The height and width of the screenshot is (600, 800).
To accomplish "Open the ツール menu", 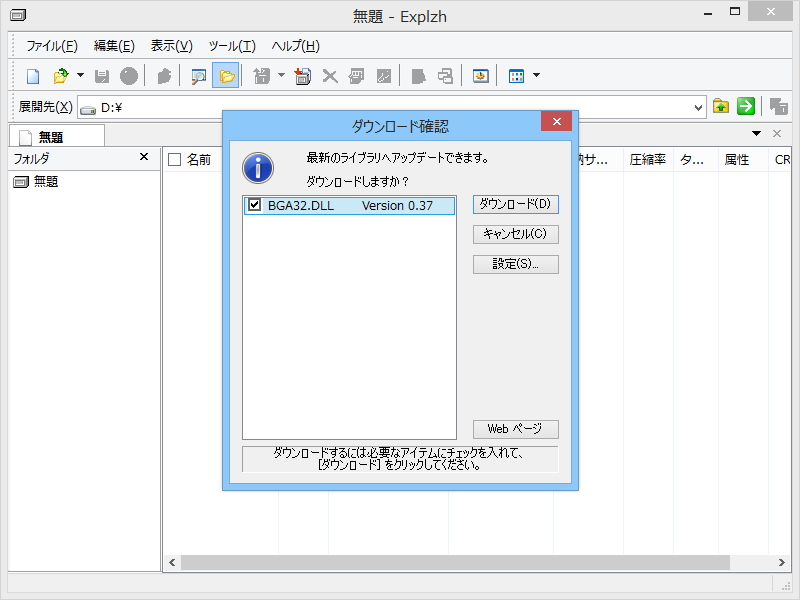I will click(x=232, y=45).
